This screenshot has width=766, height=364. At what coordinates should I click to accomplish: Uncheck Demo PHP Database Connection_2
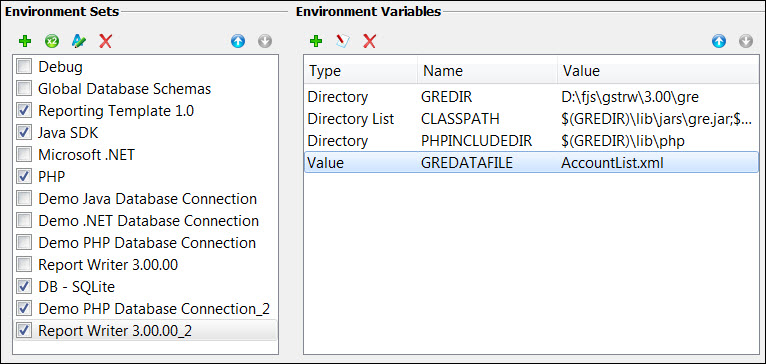24,308
